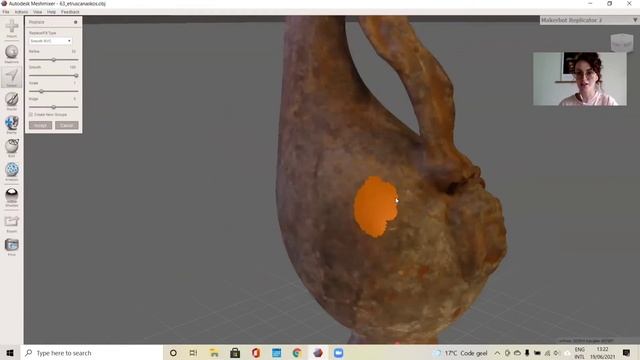The width and height of the screenshot is (640, 360).
Task: Open Zoom from taskbar
Action: coord(338,353)
